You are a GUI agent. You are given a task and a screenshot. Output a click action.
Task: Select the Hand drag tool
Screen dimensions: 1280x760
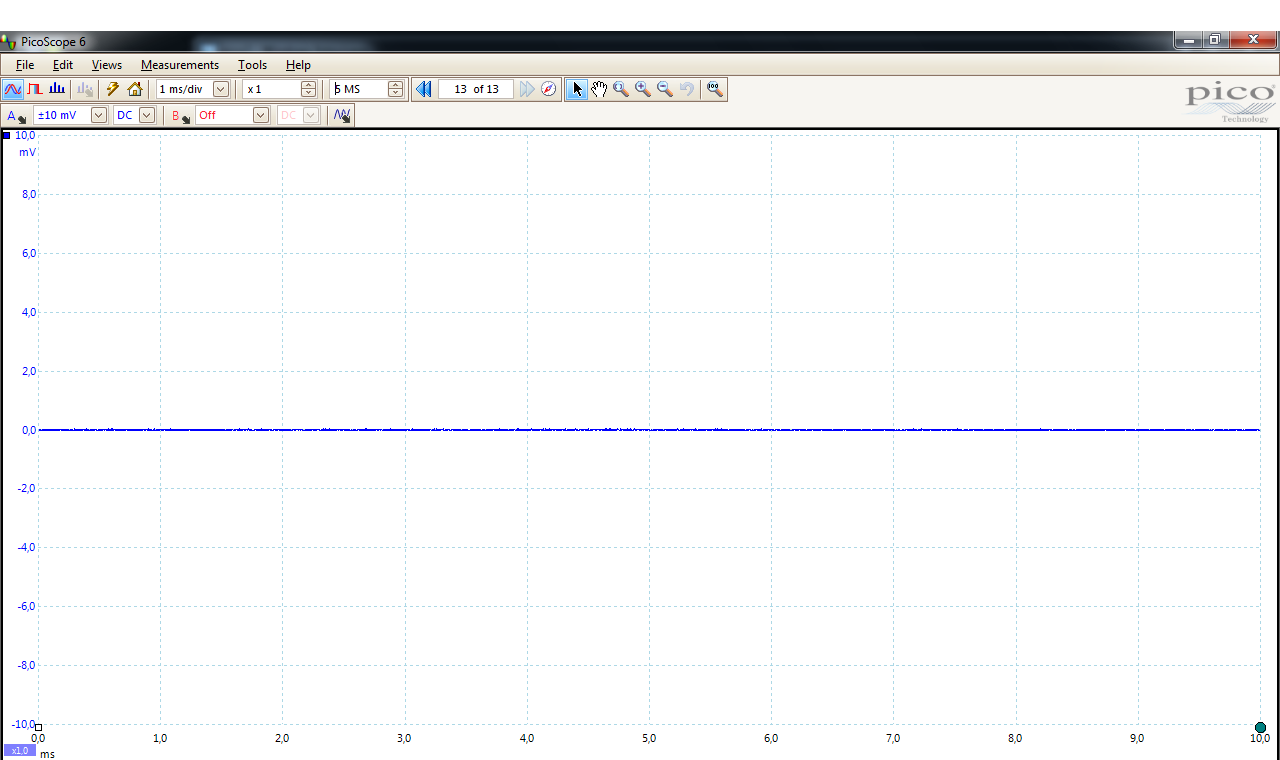coord(599,89)
